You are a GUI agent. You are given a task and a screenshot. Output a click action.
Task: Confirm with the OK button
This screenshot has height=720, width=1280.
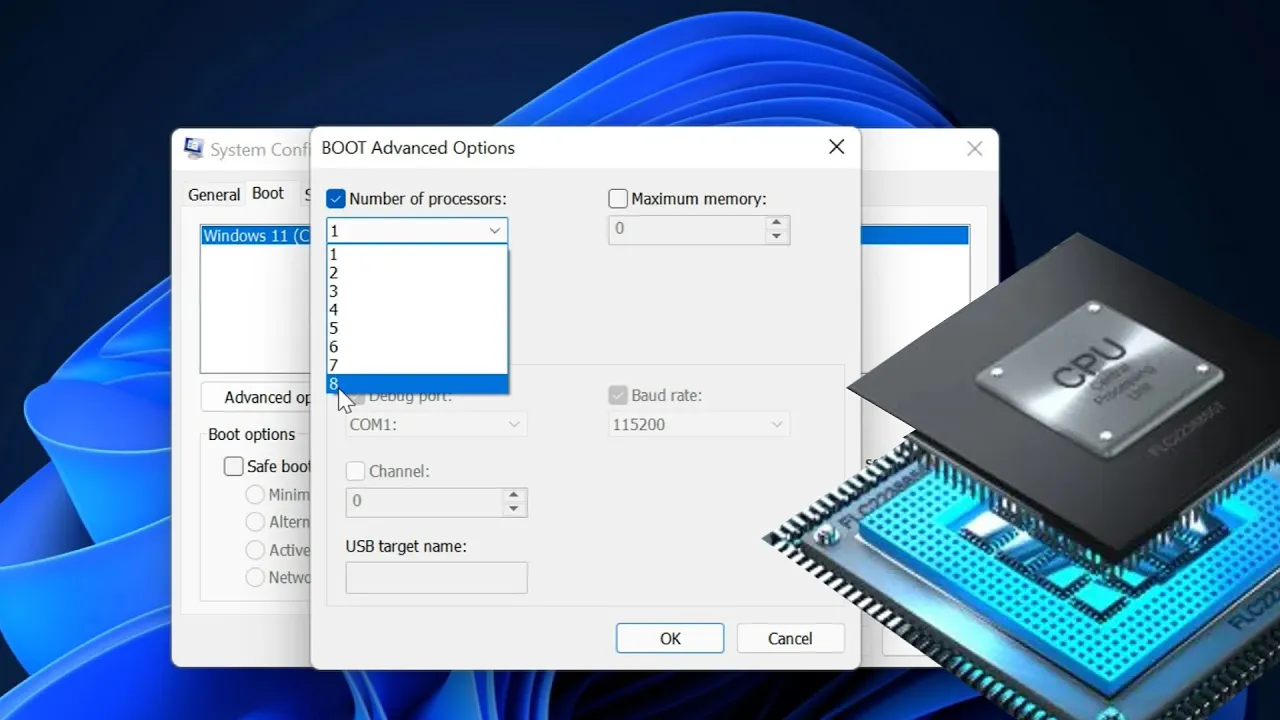(x=670, y=638)
